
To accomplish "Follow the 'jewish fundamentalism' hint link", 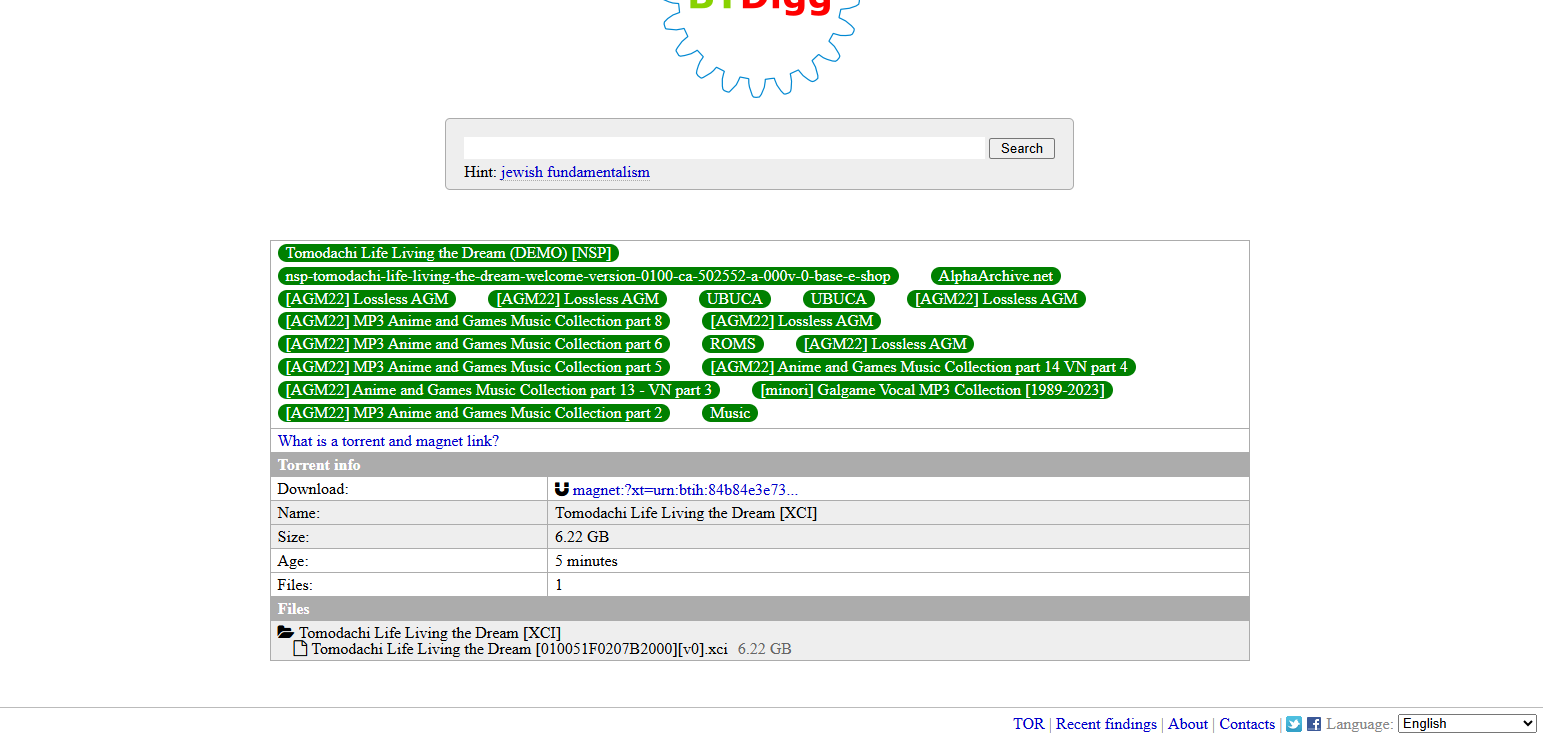I will [x=575, y=172].
